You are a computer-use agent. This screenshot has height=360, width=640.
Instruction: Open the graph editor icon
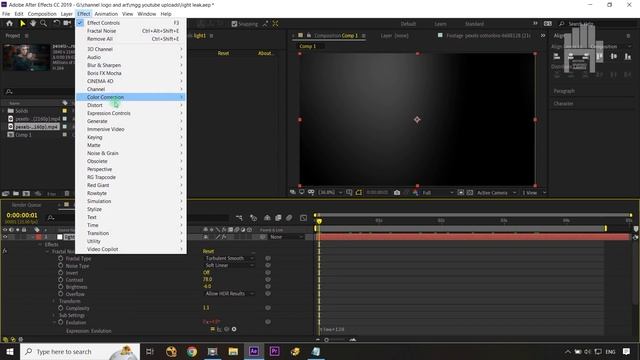303,218
